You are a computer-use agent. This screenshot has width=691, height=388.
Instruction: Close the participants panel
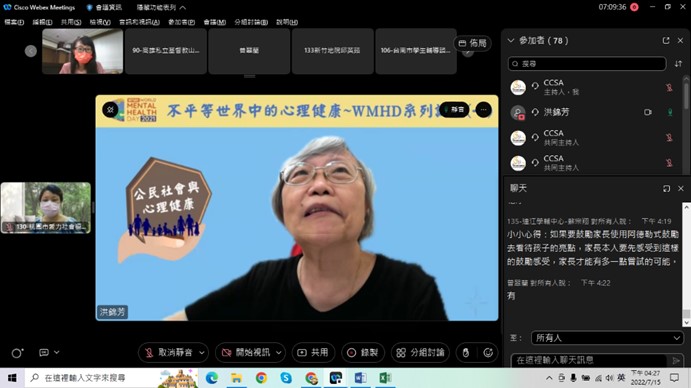[x=680, y=41]
